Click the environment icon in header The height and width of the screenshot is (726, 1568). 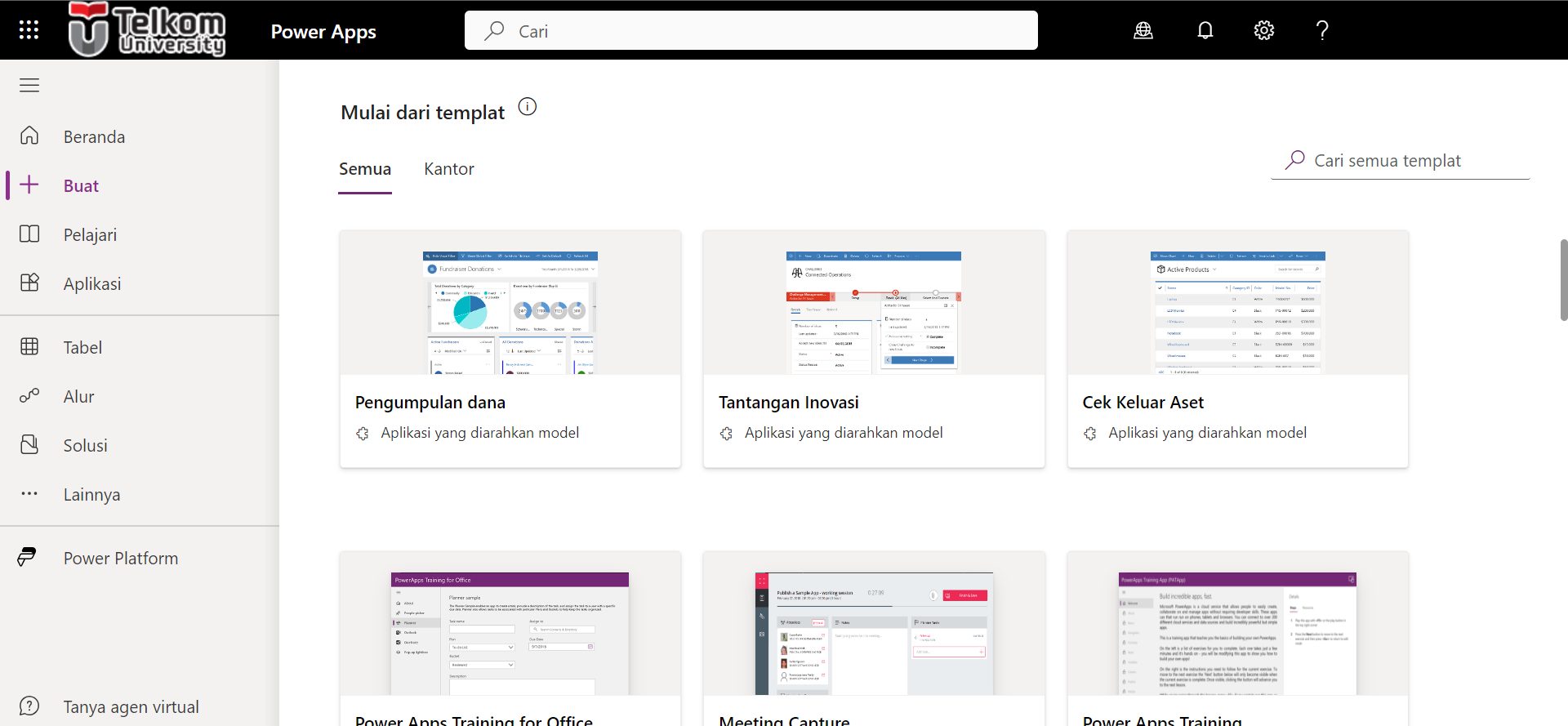coord(1143,30)
